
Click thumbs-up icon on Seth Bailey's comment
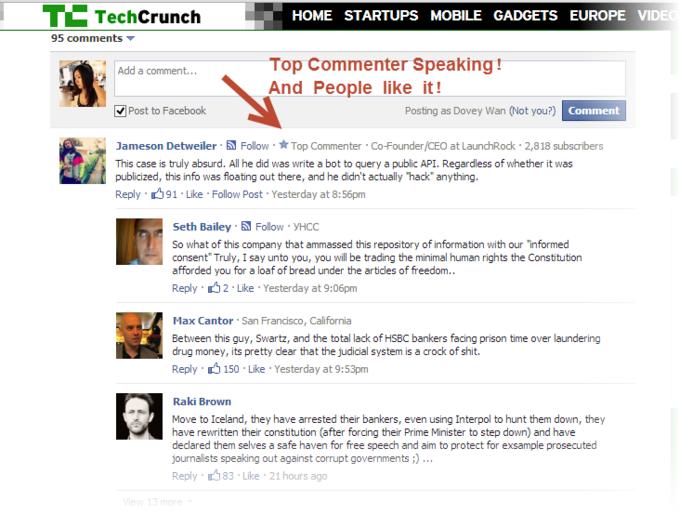[x=214, y=288]
